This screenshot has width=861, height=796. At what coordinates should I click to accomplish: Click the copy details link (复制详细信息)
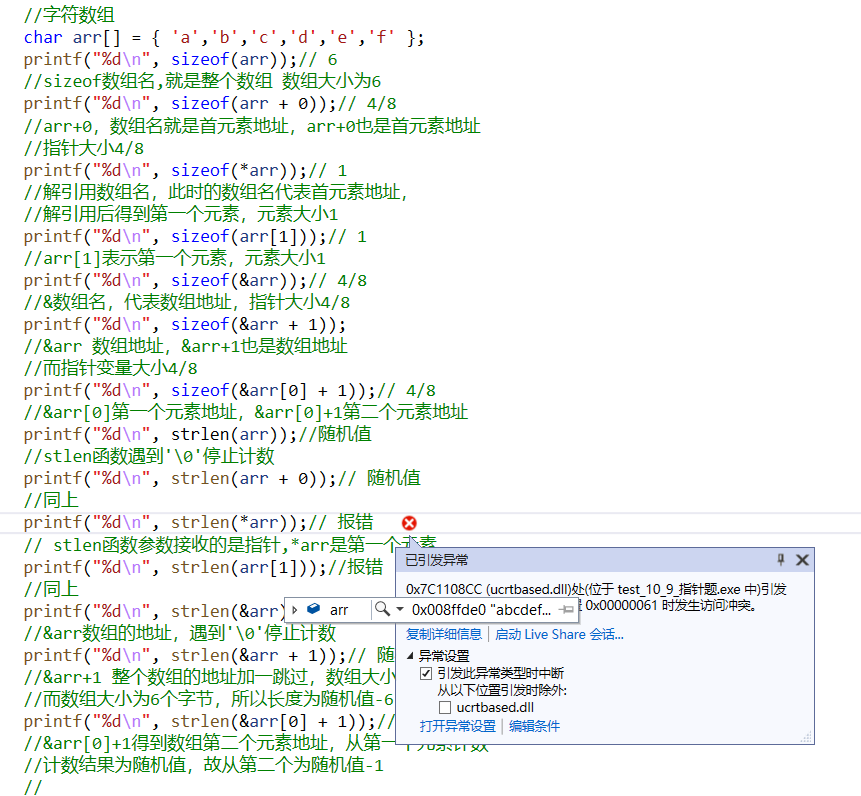[x=444, y=635]
